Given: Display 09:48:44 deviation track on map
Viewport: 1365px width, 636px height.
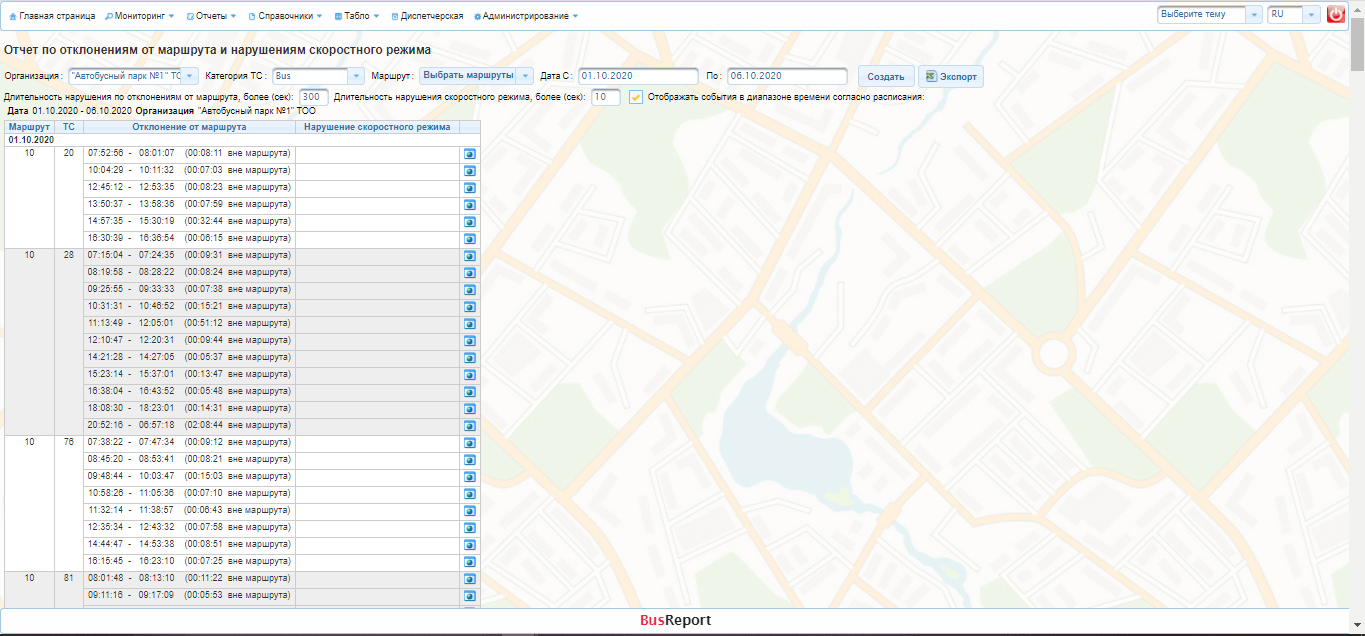Looking at the screenshot, I should point(470,477).
